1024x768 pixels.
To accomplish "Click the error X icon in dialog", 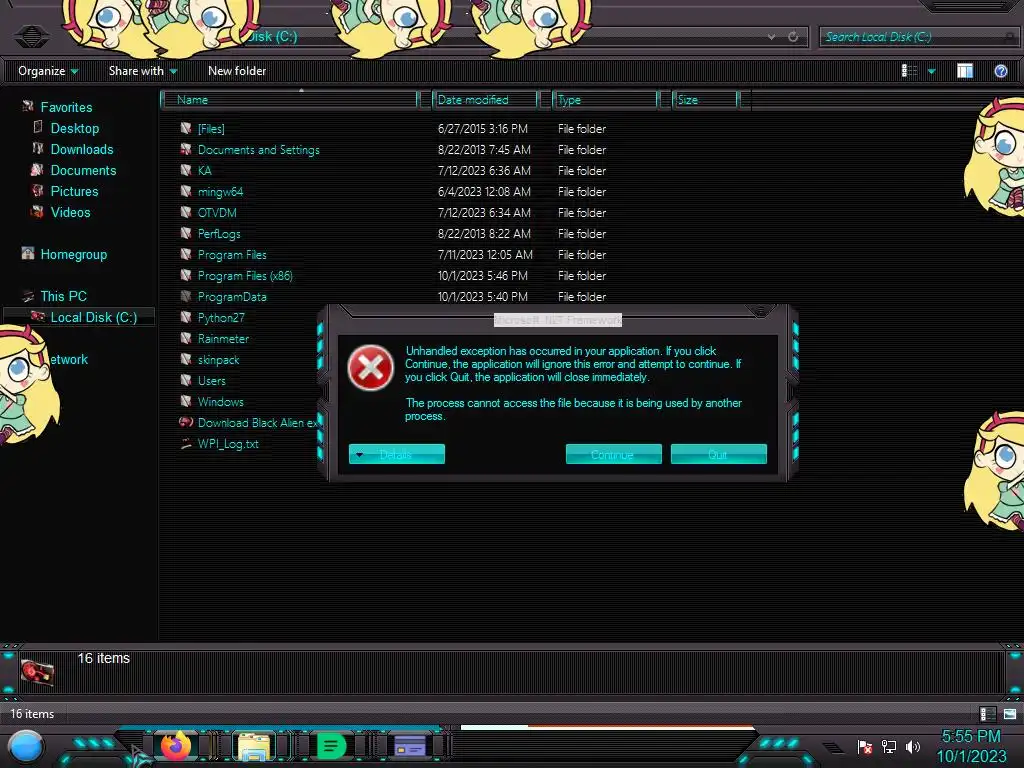I will (370, 368).
